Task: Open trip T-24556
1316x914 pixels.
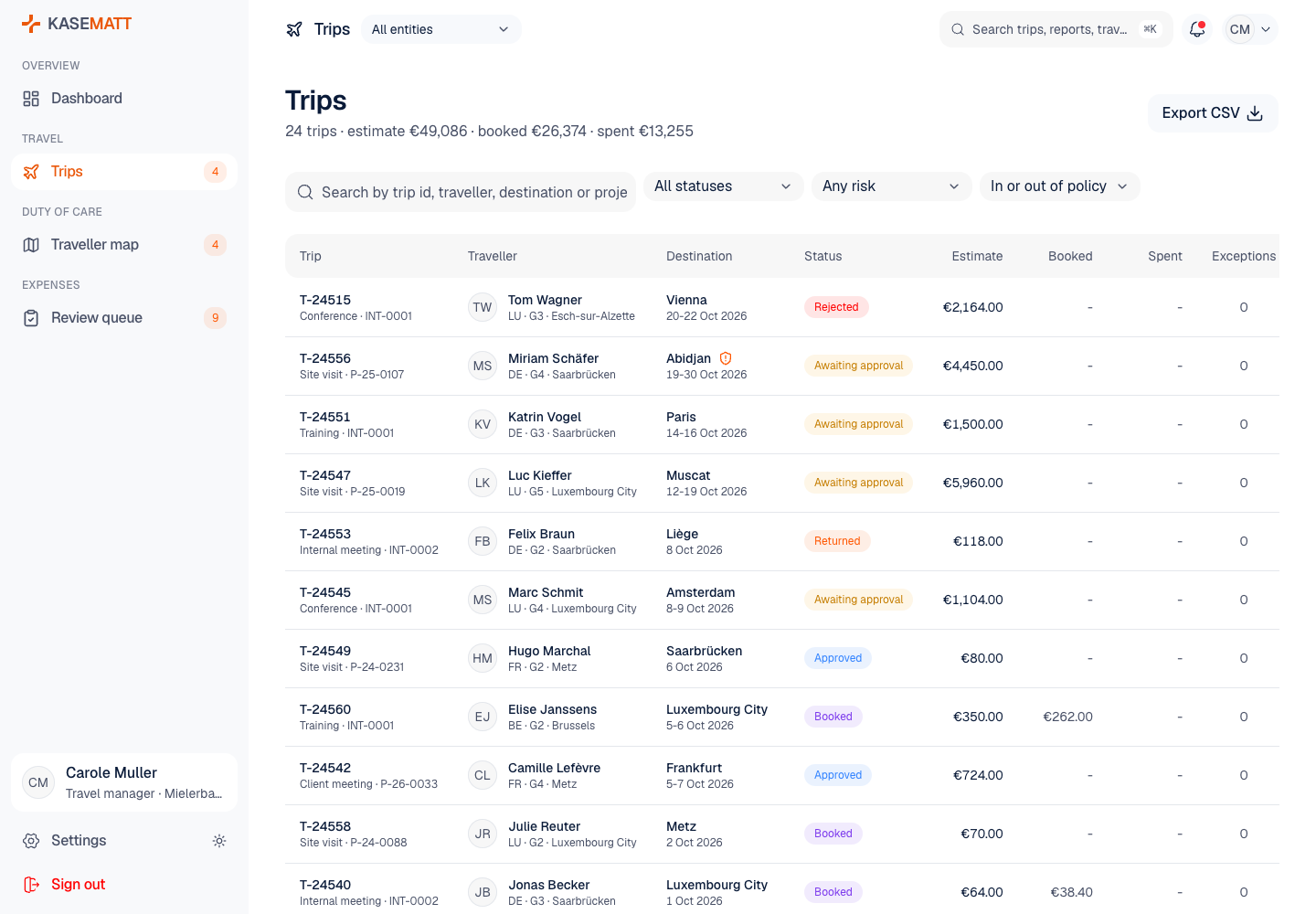Action: click(x=325, y=358)
